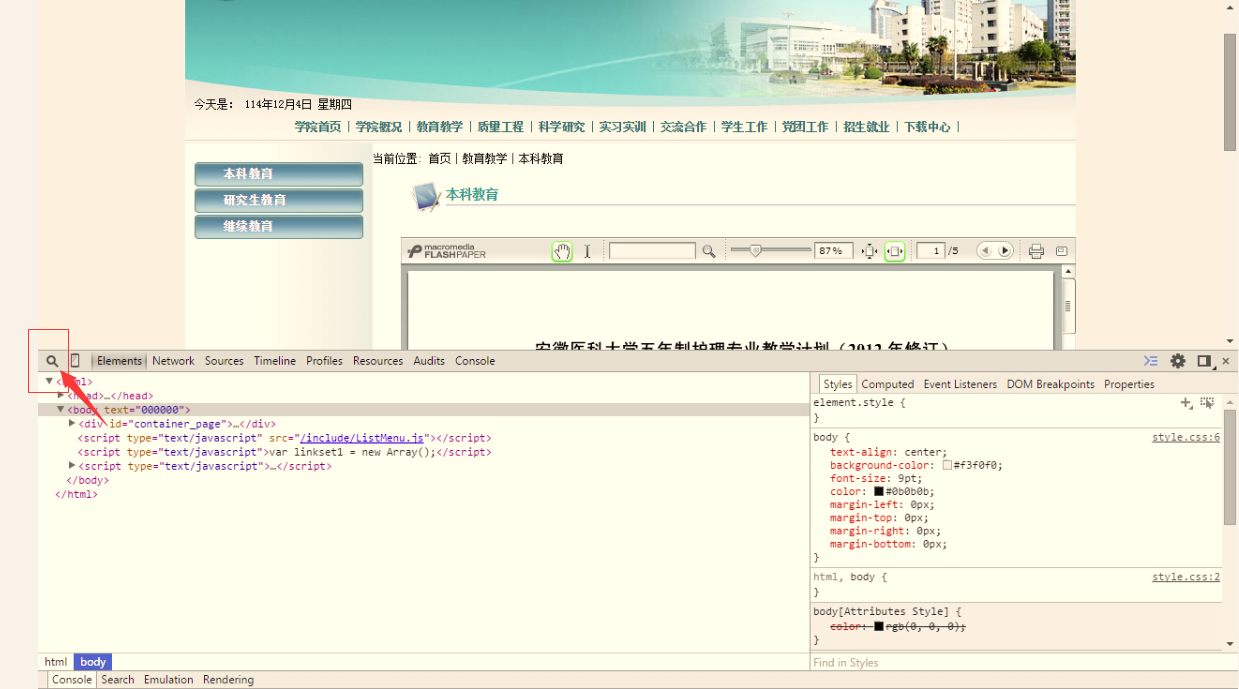This screenshot has height=689, width=1239.
Task: Go to next page in FlashPaper
Action: tap(1005, 251)
